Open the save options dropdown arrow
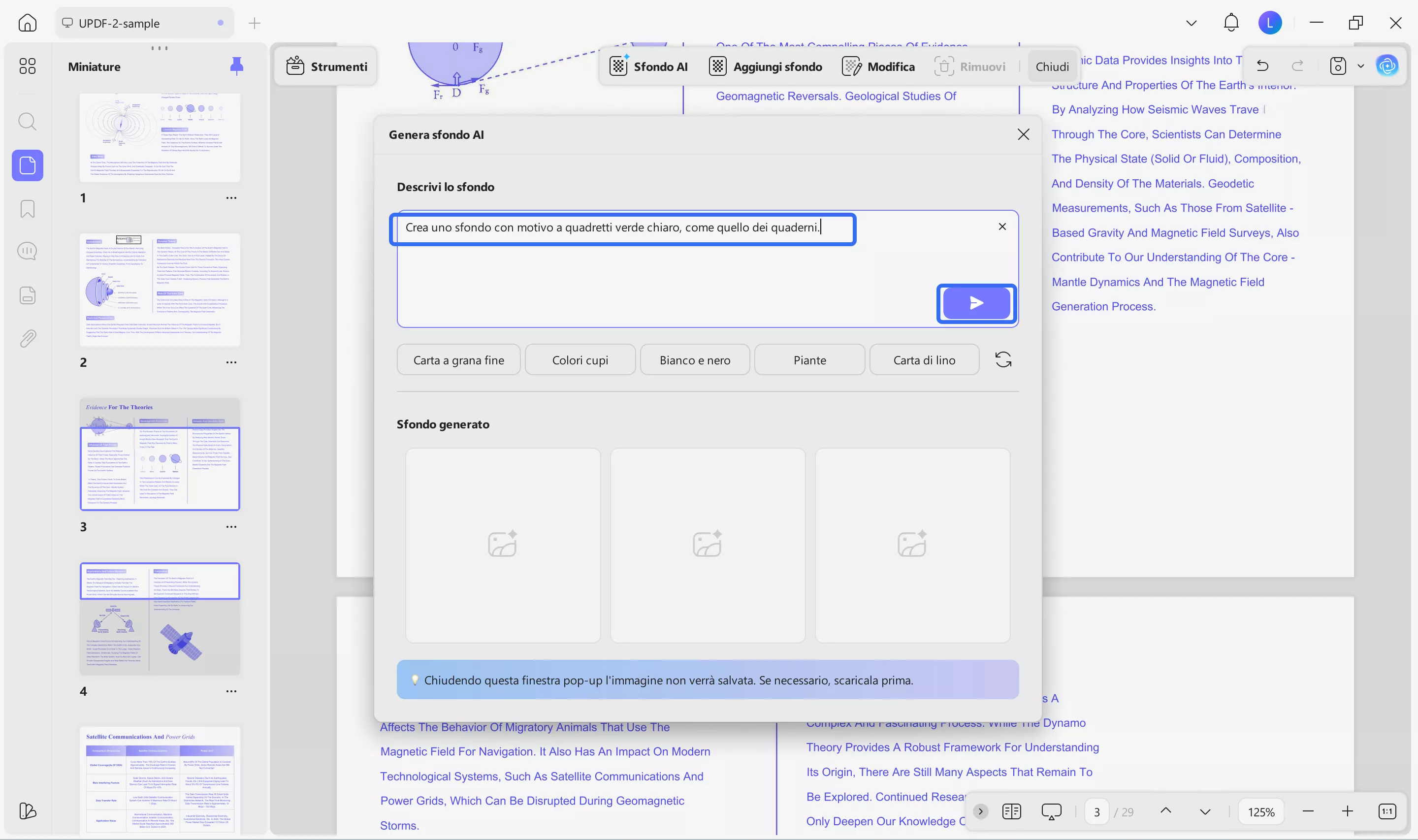Screen dimensions: 1418x840 1360,66
